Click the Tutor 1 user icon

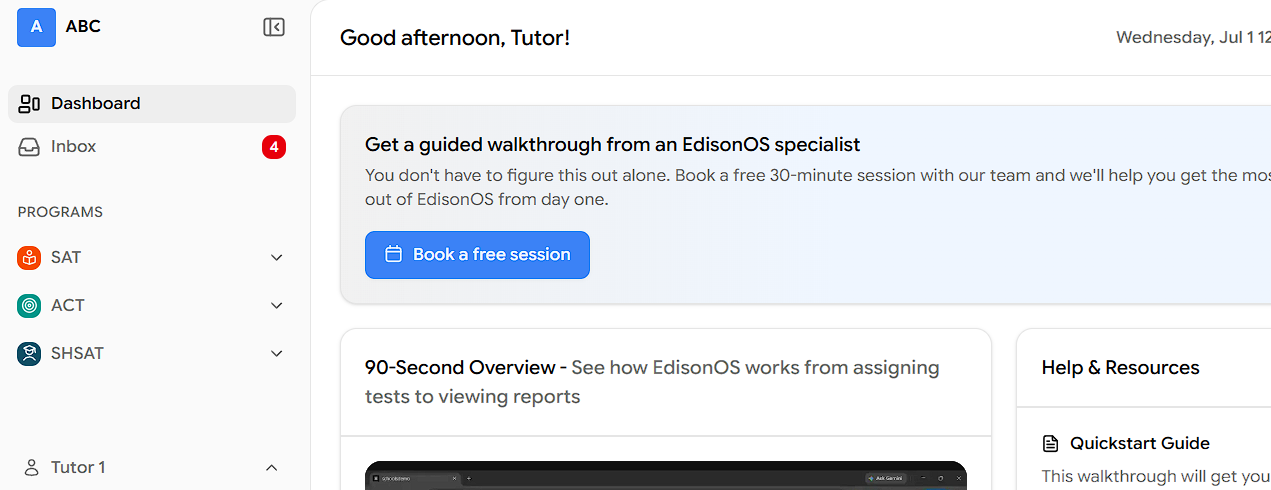[32, 467]
